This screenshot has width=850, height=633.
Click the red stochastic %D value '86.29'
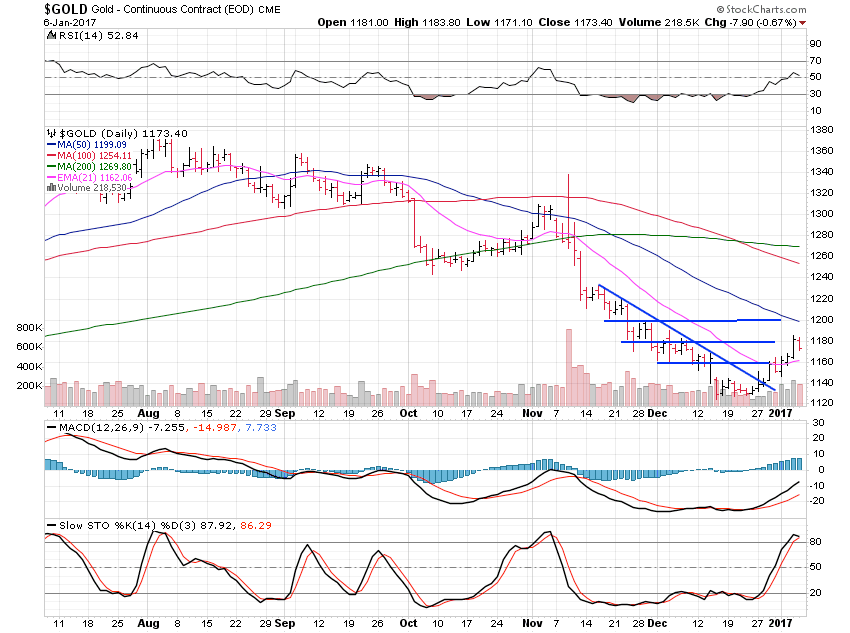coord(255,526)
